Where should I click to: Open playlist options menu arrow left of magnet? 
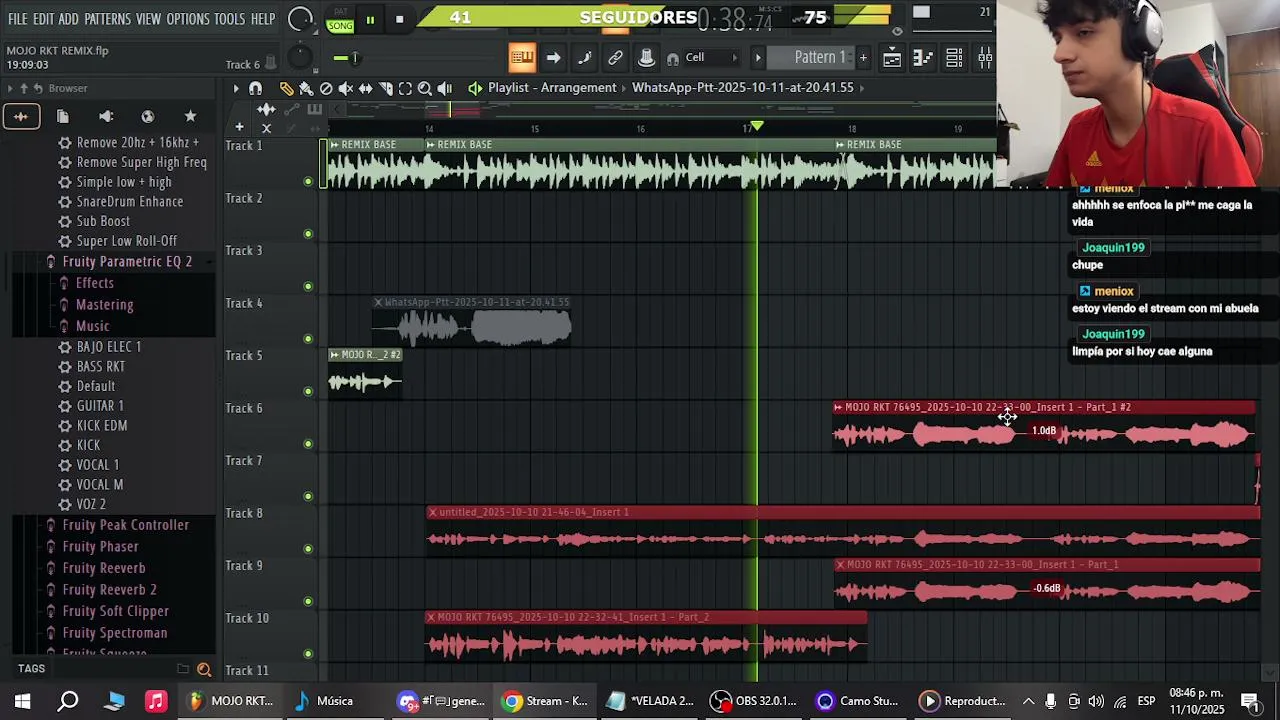coord(236,89)
